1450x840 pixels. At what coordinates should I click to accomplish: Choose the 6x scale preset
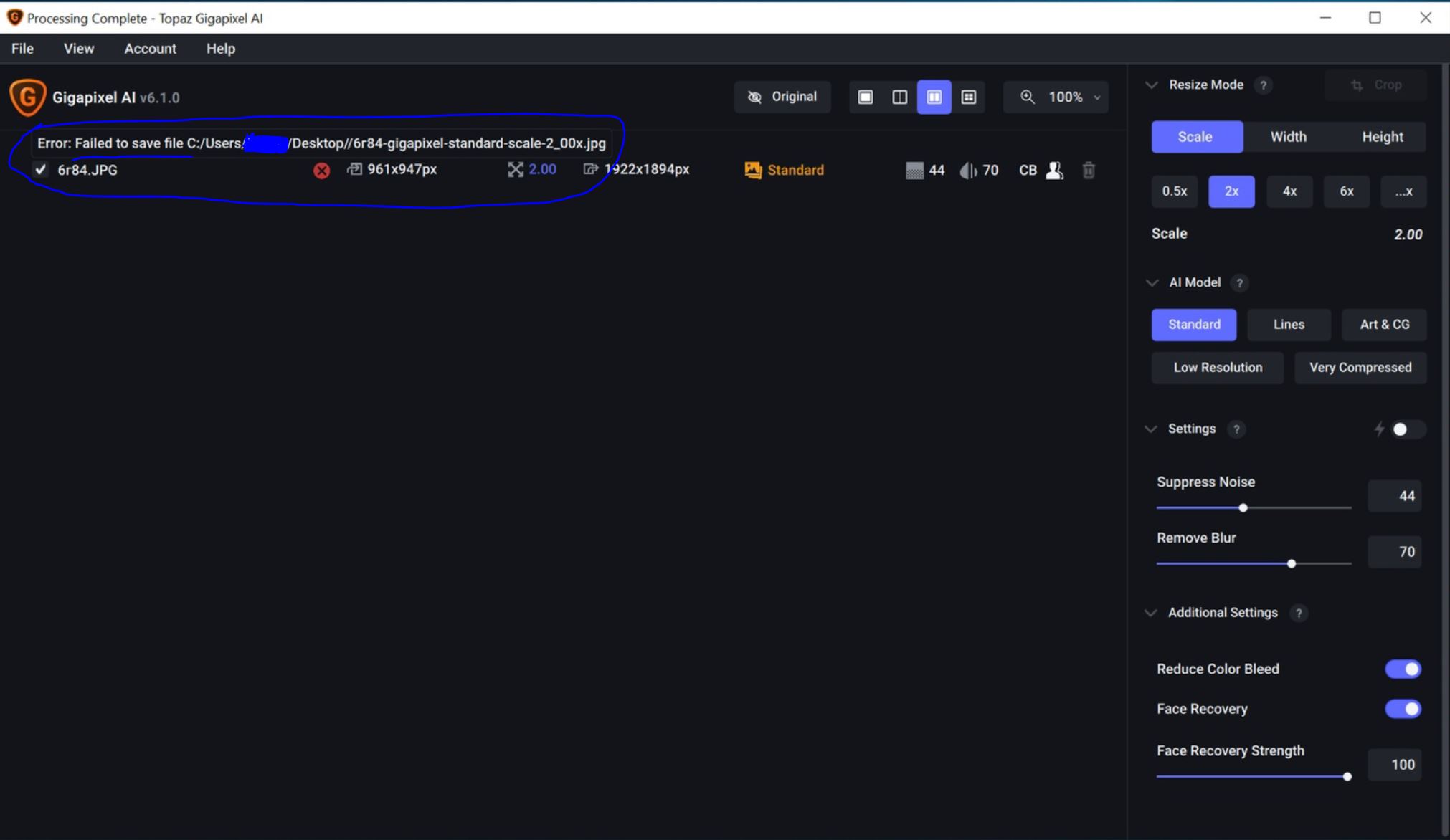pos(1347,191)
